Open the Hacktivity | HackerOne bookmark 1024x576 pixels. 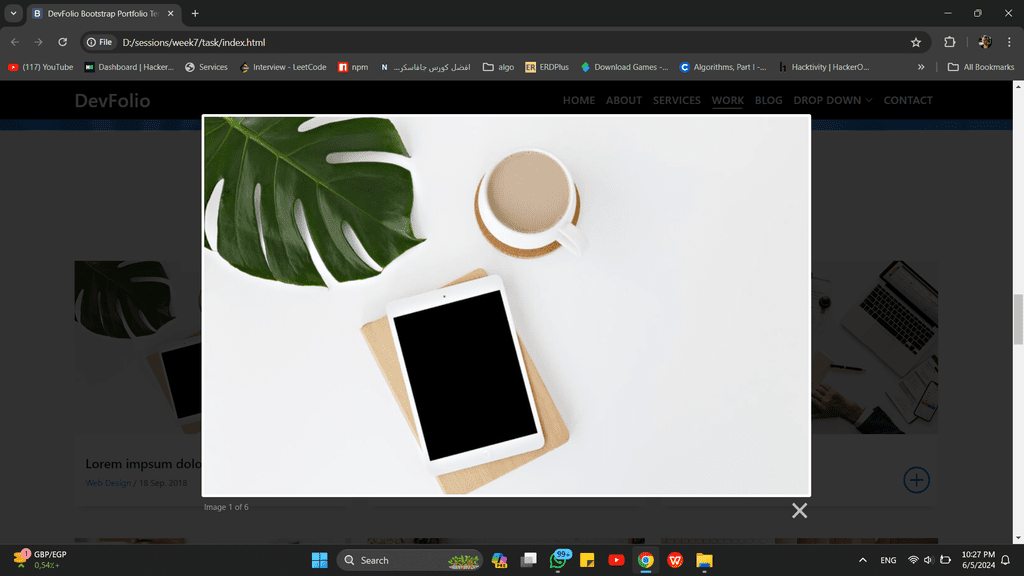824,67
